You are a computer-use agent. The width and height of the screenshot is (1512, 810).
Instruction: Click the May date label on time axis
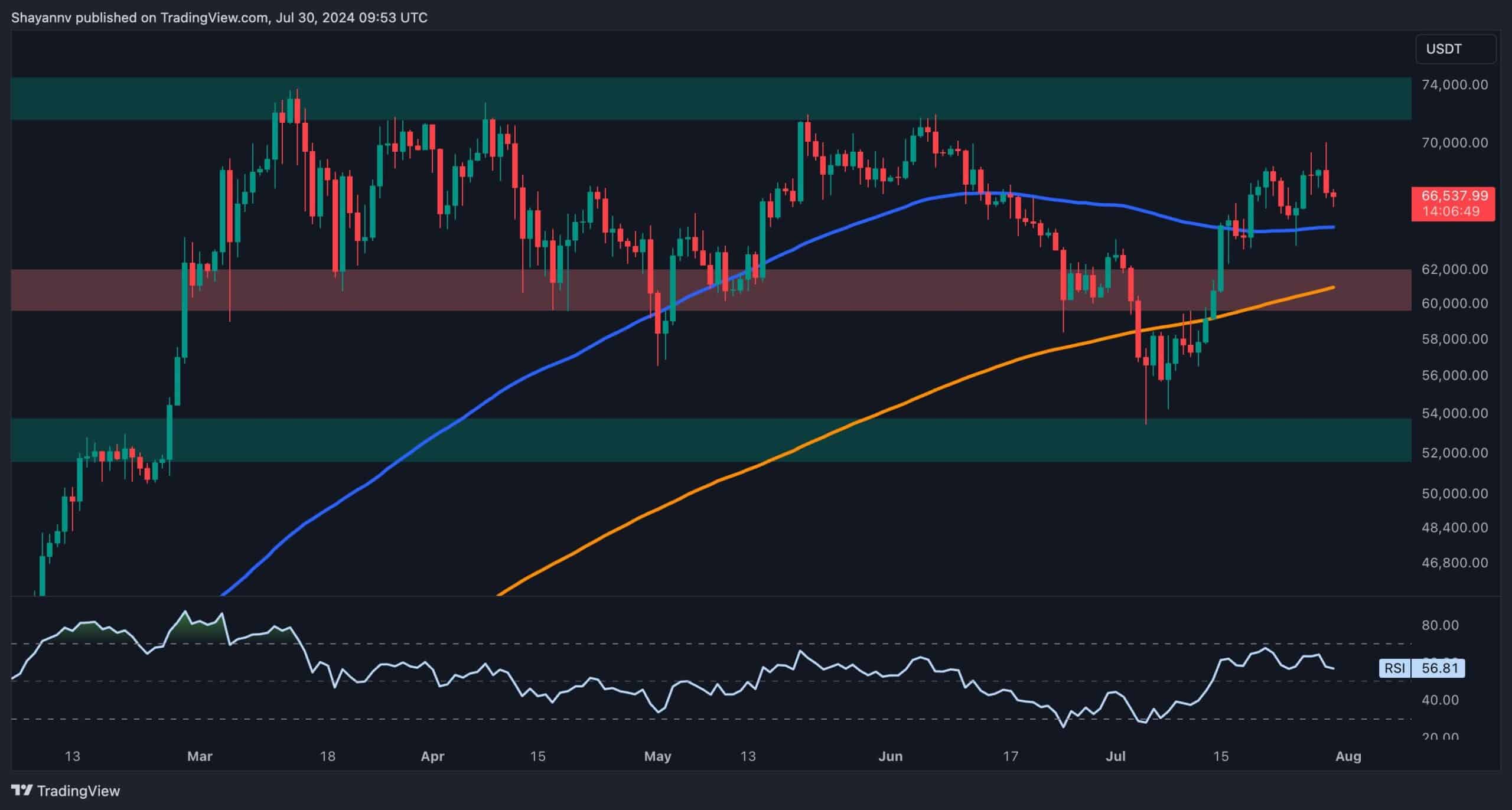tap(657, 756)
